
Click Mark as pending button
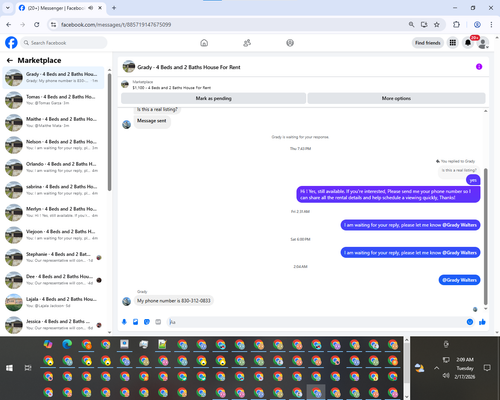(x=213, y=98)
